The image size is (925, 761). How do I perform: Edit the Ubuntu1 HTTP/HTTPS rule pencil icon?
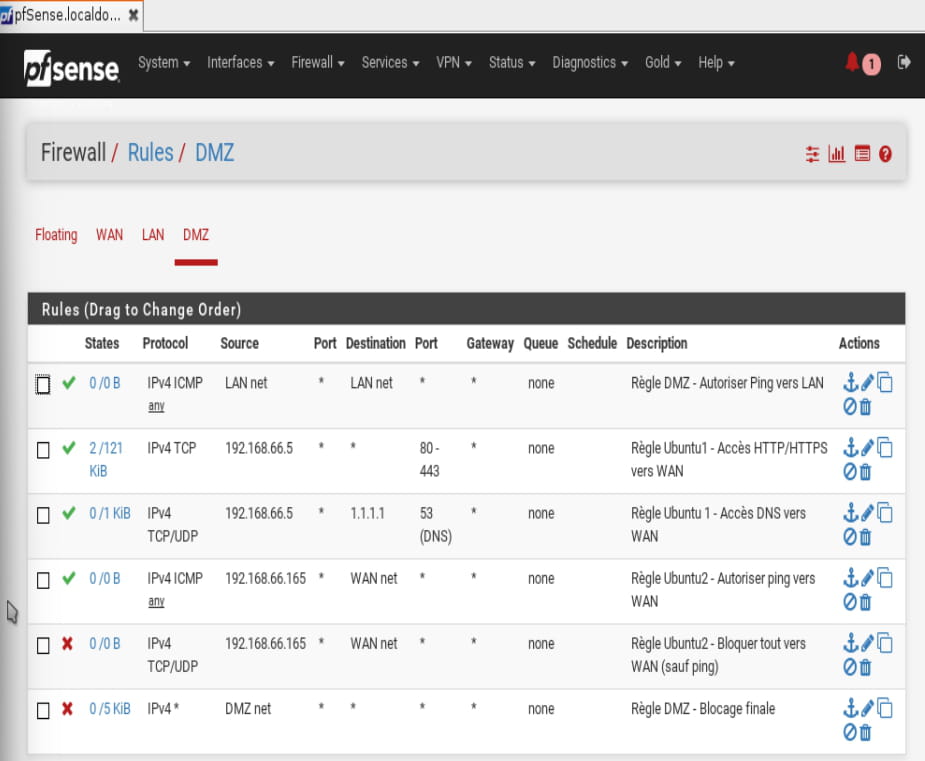tap(867, 448)
